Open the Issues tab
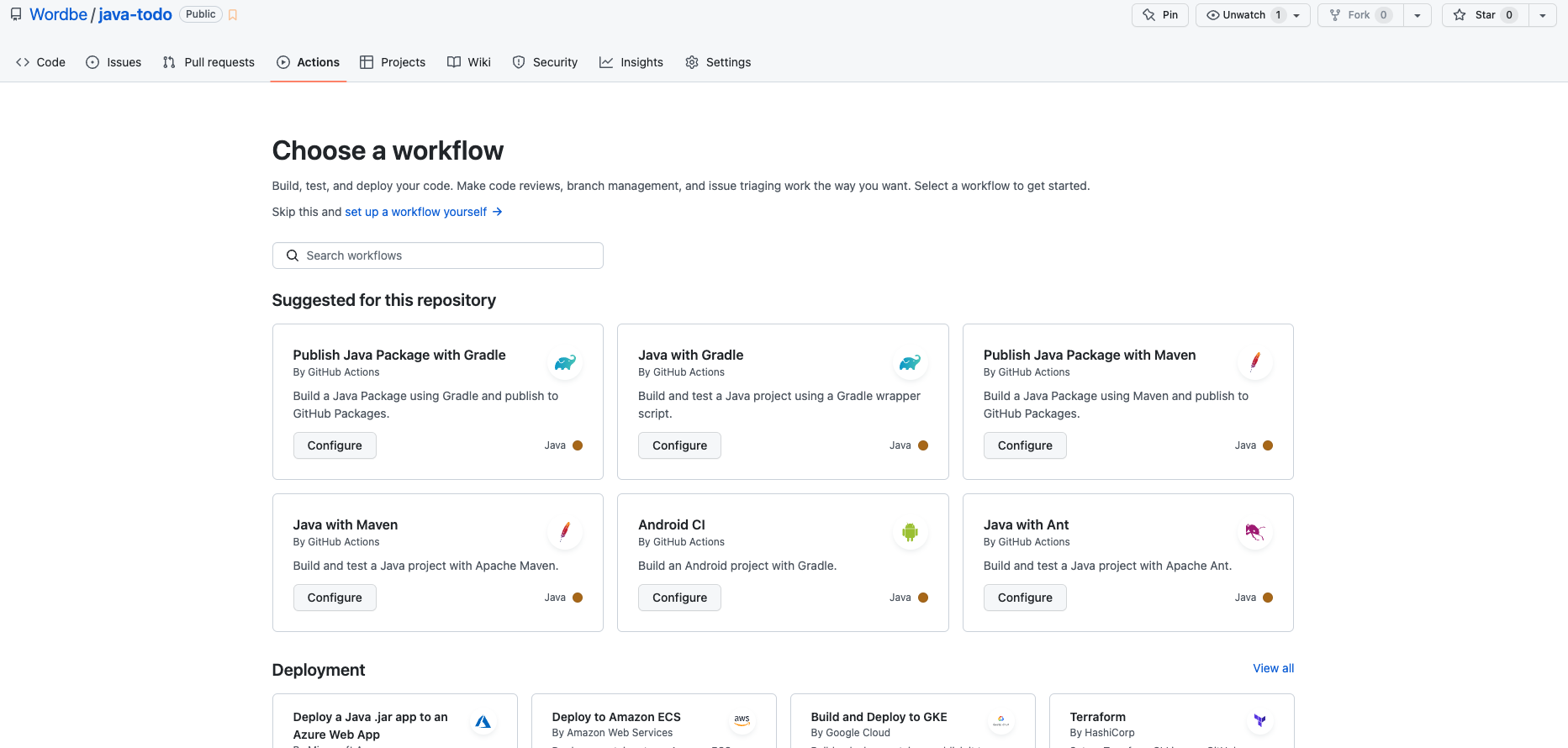This screenshot has width=1568, height=748. [114, 62]
